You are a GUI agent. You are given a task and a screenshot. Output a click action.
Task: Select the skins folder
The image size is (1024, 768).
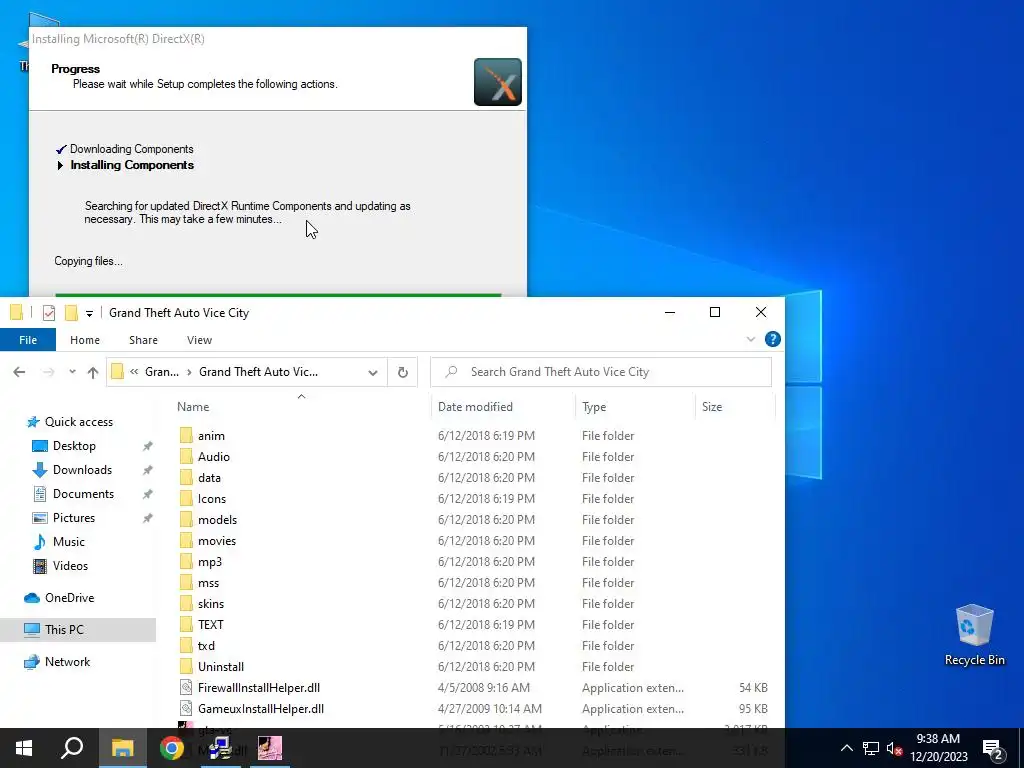pos(210,603)
